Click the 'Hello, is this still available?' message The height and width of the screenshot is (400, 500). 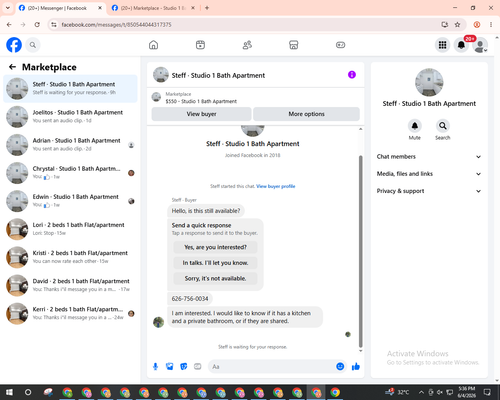click(x=206, y=211)
